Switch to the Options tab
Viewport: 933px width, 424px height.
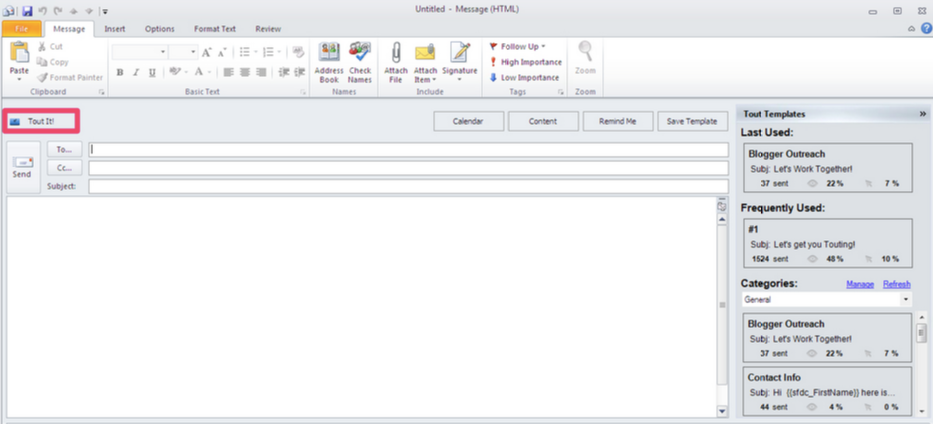[x=160, y=29]
